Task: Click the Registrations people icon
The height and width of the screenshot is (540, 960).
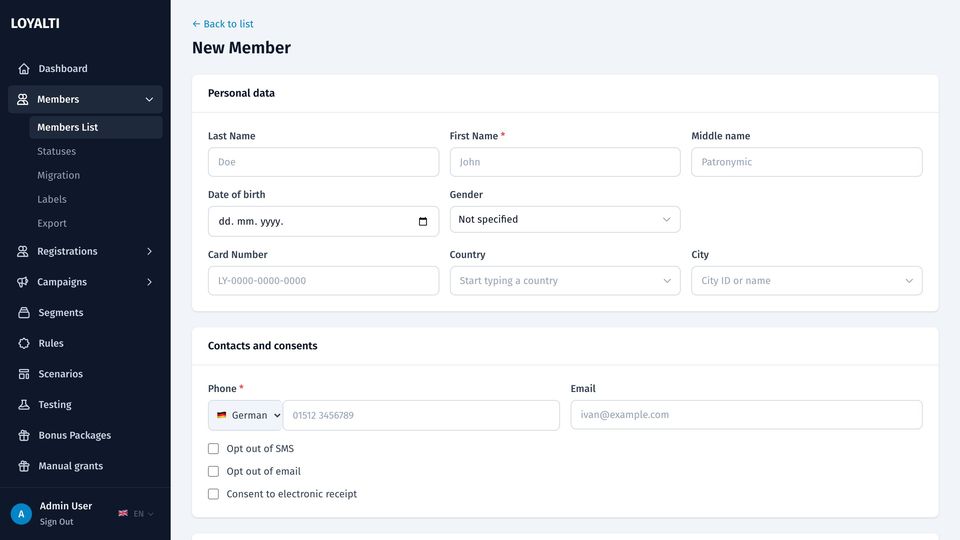Action: click(x=23, y=251)
